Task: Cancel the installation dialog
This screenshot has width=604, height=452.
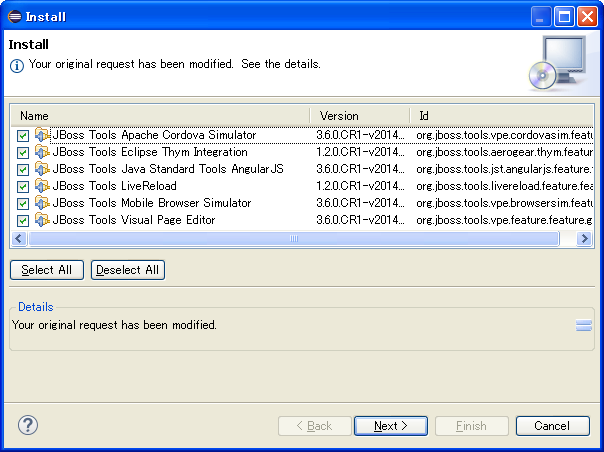Action: click(552, 426)
